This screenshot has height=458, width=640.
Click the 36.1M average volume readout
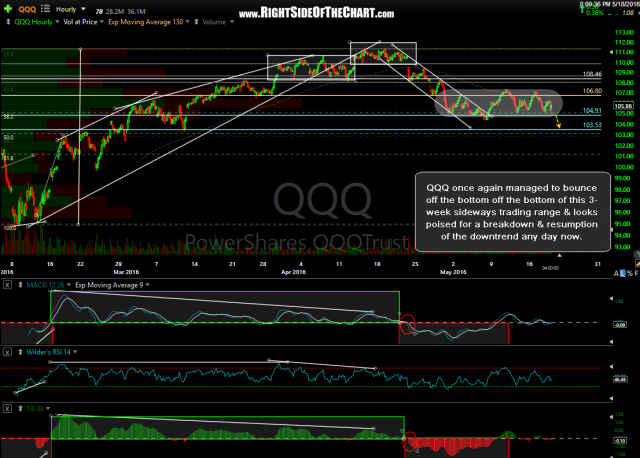tap(136, 11)
